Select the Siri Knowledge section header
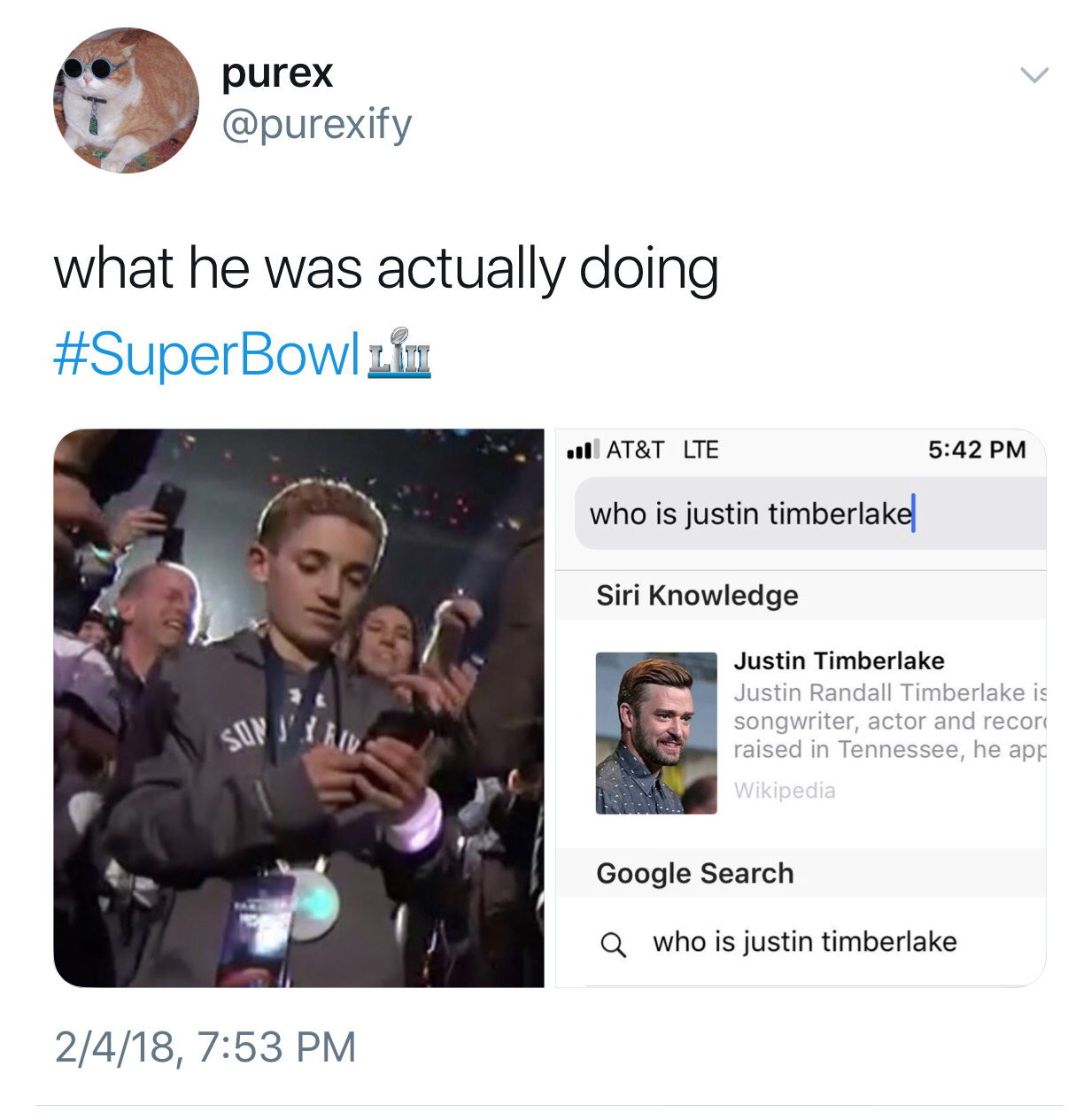 coord(697,595)
